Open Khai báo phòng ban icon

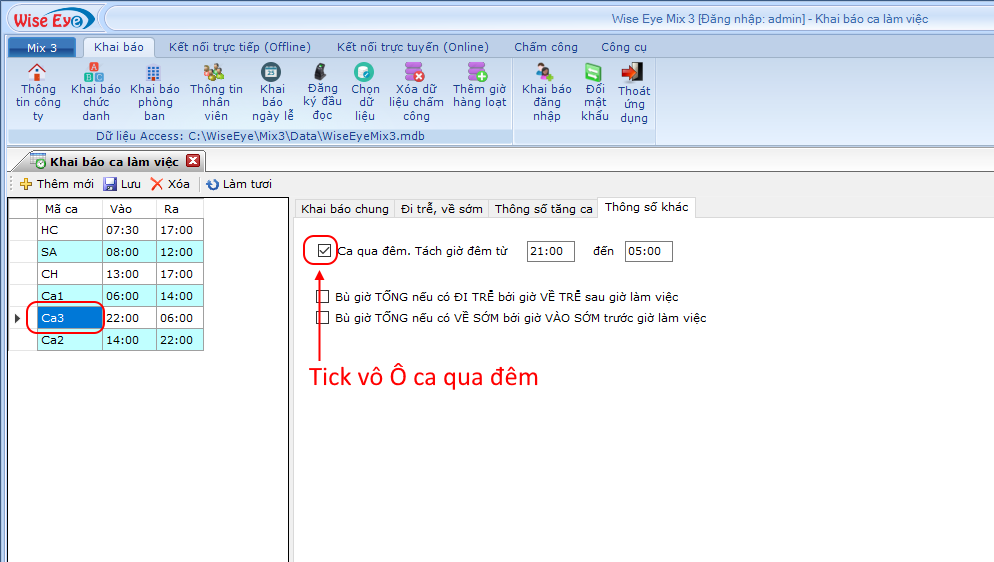[154, 73]
